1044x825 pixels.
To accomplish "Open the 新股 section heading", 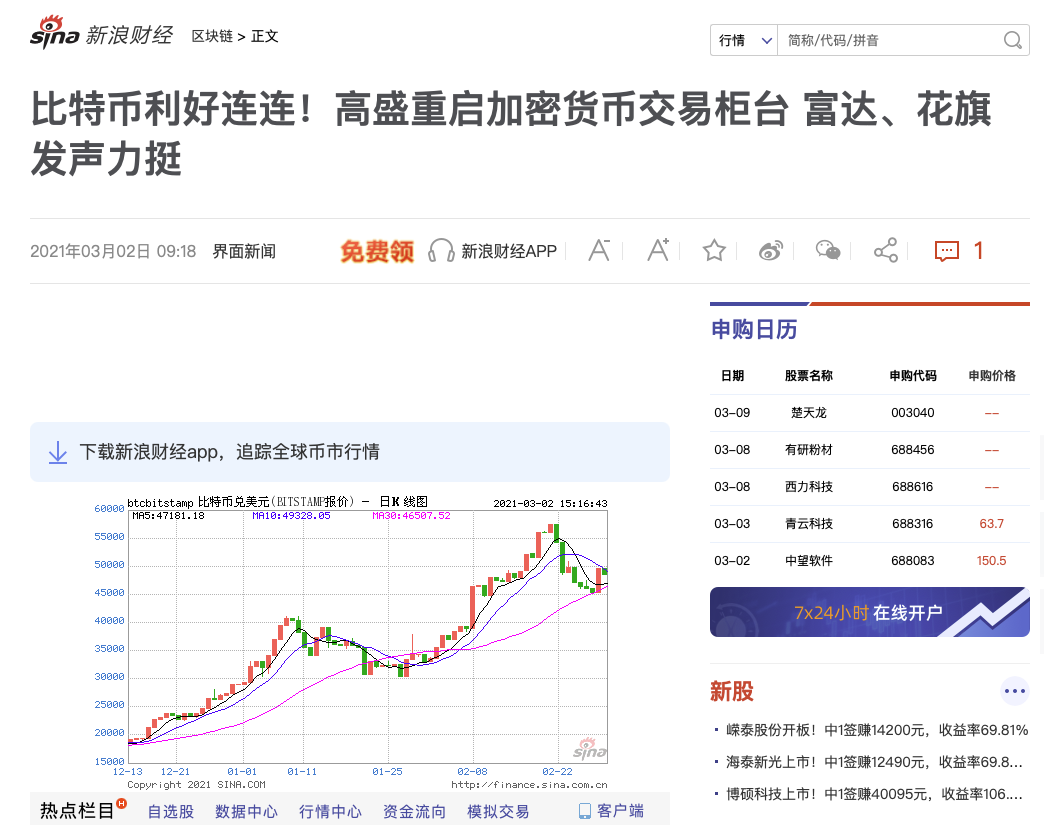I will (732, 691).
